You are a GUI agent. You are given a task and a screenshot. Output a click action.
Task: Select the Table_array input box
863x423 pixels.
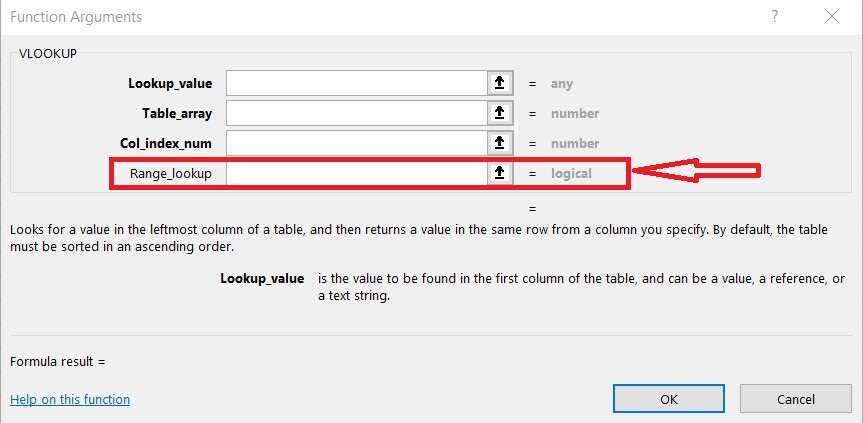(x=356, y=113)
